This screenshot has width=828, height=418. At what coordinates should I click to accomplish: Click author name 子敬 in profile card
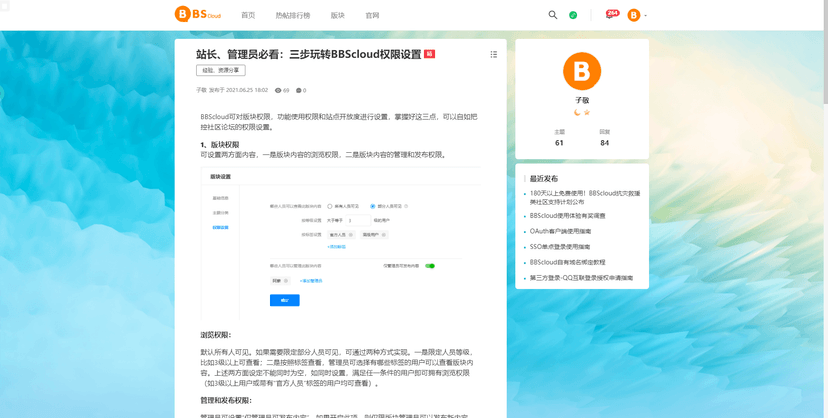[x=582, y=100]
